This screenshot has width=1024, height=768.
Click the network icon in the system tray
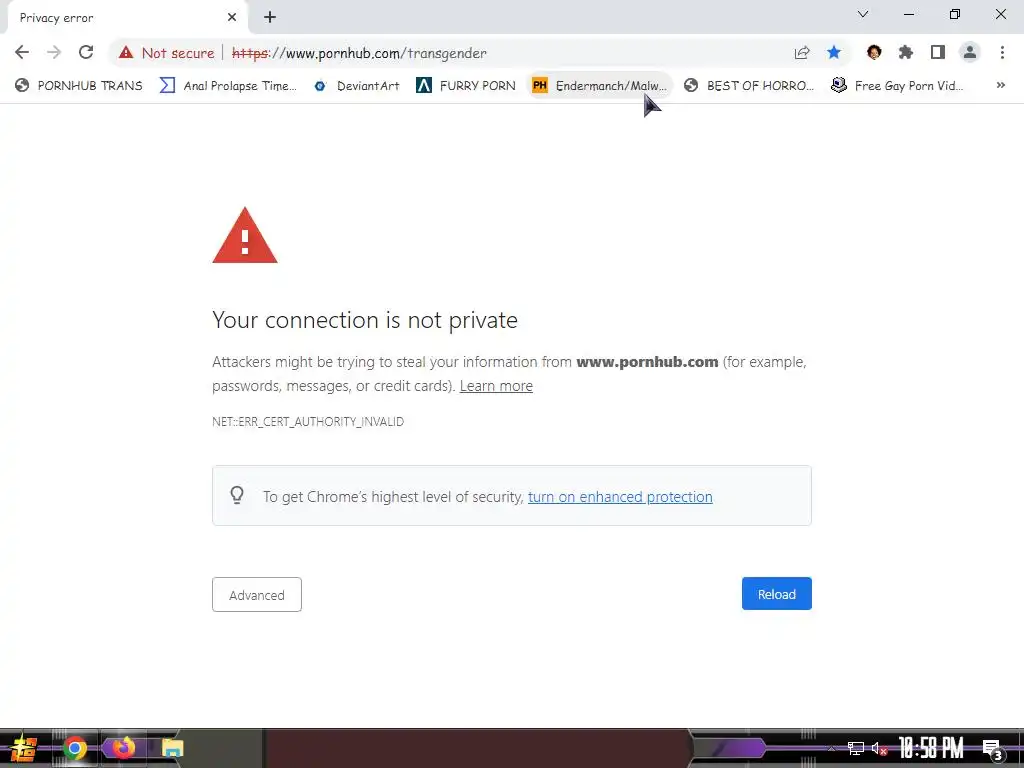tap(856, 748)
